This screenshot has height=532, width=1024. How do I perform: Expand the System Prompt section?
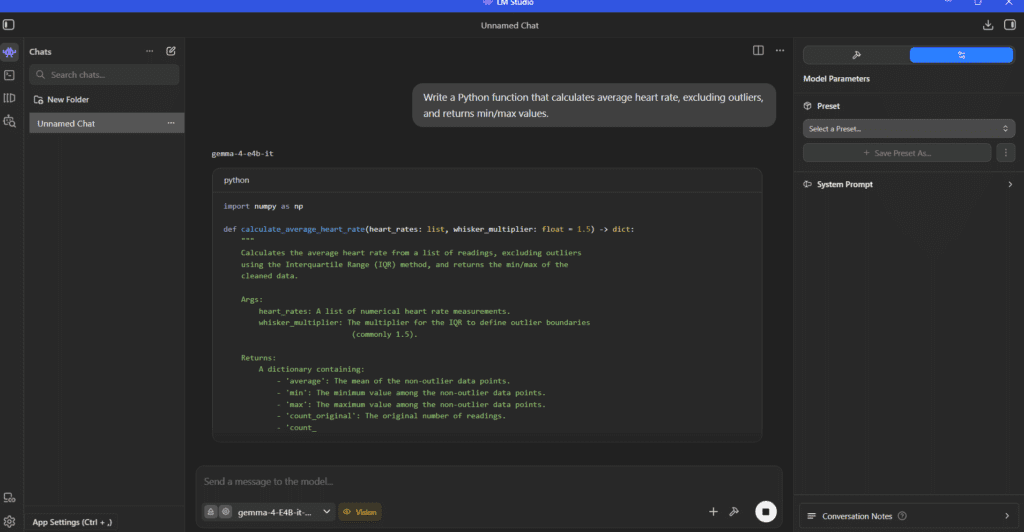point(908,185)
